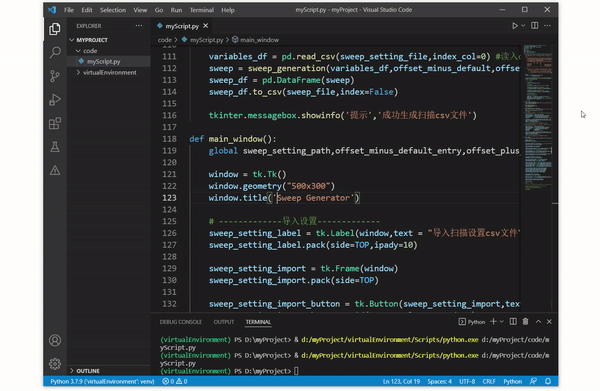Open the Extensions view
The width and height of the screenshot is (600, 391).
coord(55,123)
